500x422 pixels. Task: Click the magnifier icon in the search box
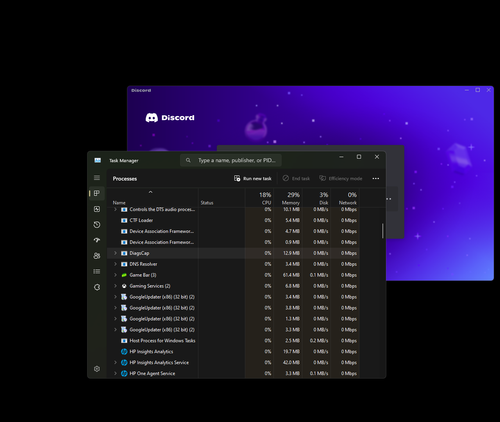coord(188,160)
